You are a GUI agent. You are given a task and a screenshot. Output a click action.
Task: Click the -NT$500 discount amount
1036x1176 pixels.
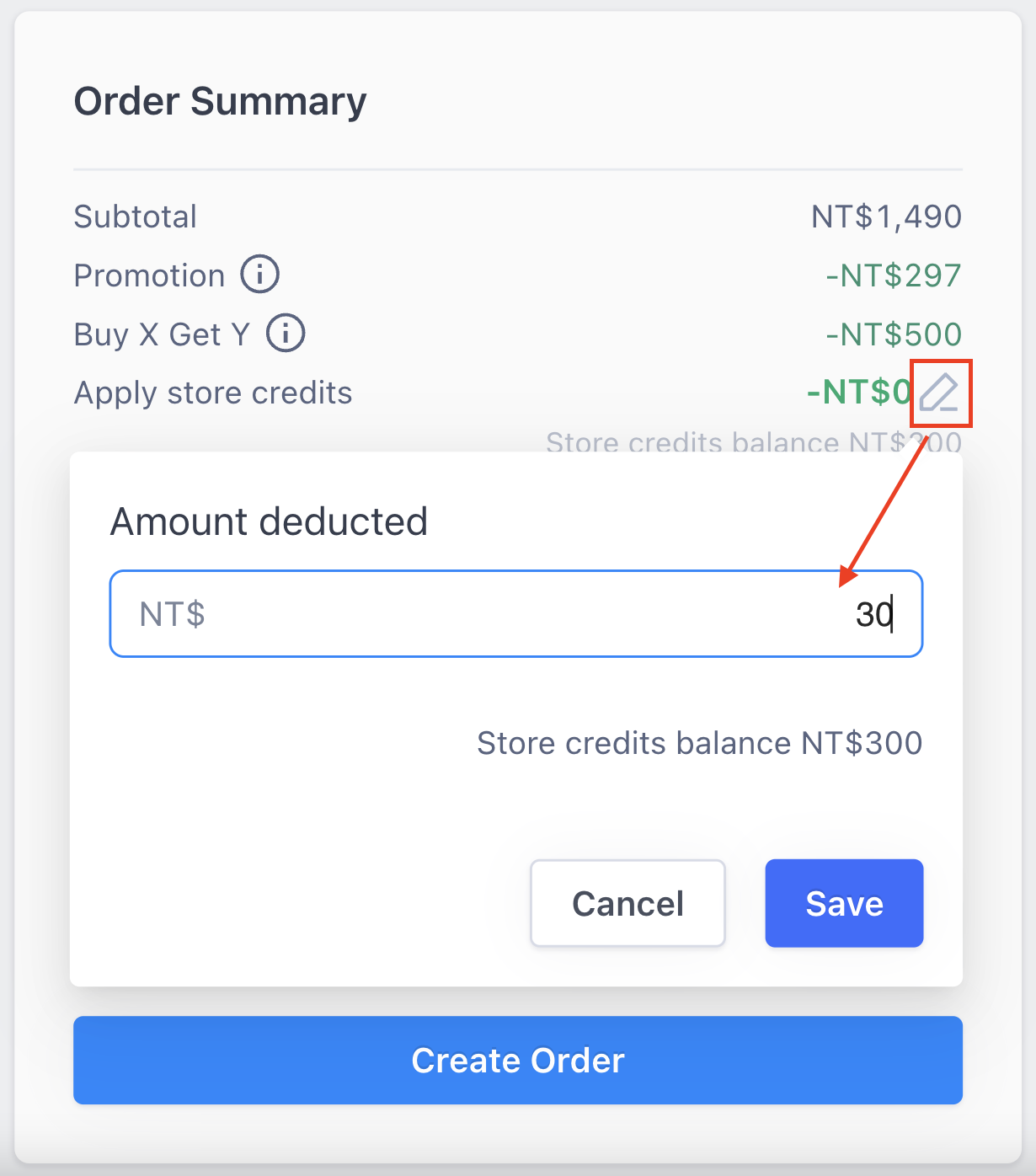894,334
